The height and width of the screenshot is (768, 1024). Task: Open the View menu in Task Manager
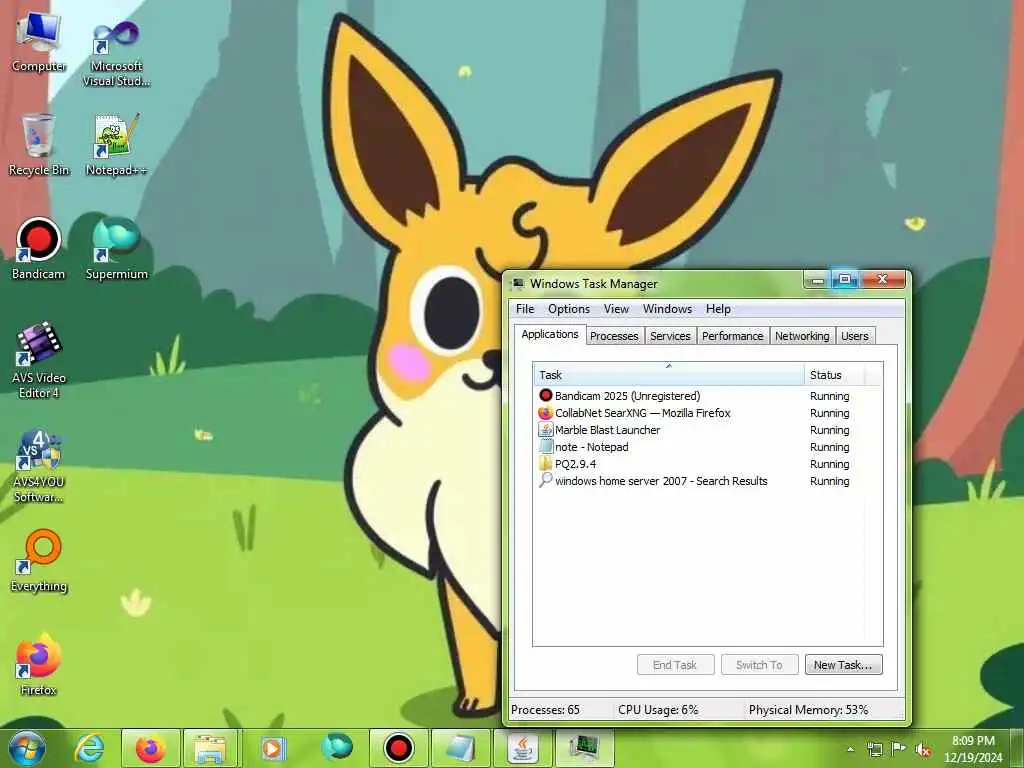coord(616,309)
